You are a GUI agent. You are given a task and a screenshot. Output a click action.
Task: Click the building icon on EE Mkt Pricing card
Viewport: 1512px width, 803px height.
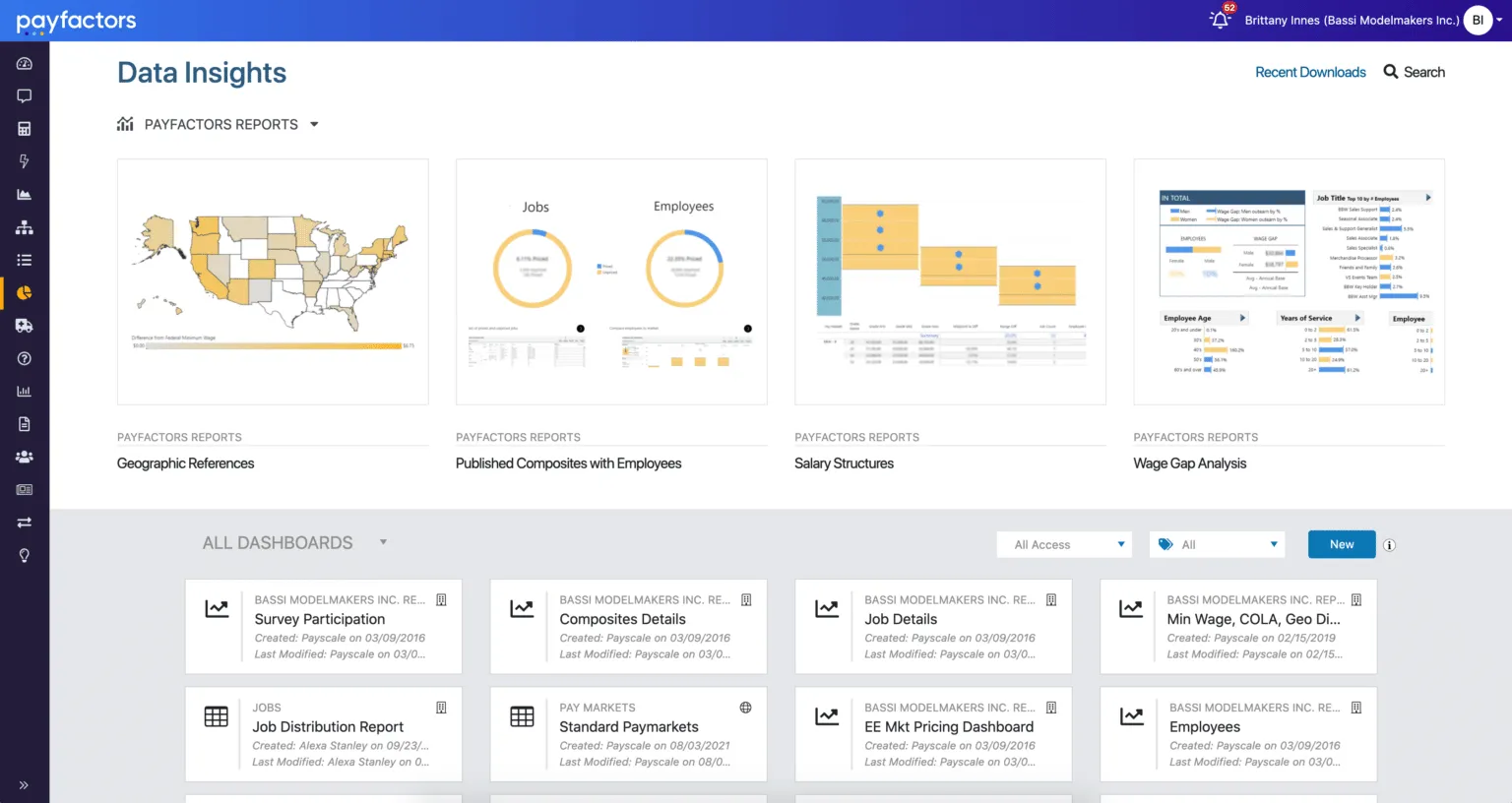(1051, 708)
